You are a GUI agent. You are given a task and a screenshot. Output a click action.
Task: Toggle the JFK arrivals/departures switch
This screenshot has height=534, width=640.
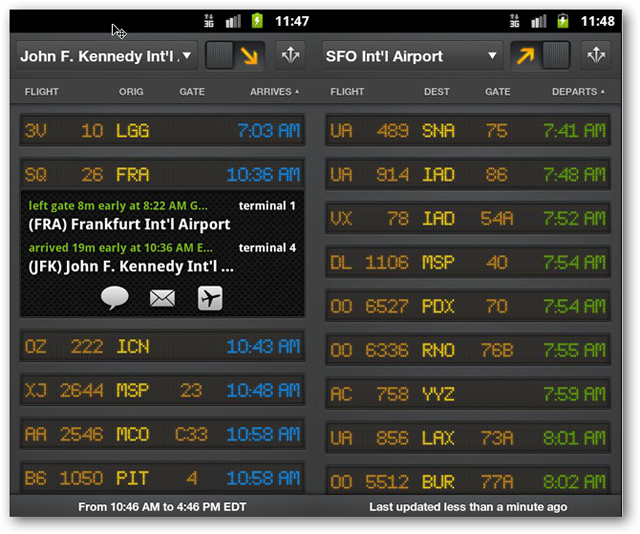pos(235,56)
